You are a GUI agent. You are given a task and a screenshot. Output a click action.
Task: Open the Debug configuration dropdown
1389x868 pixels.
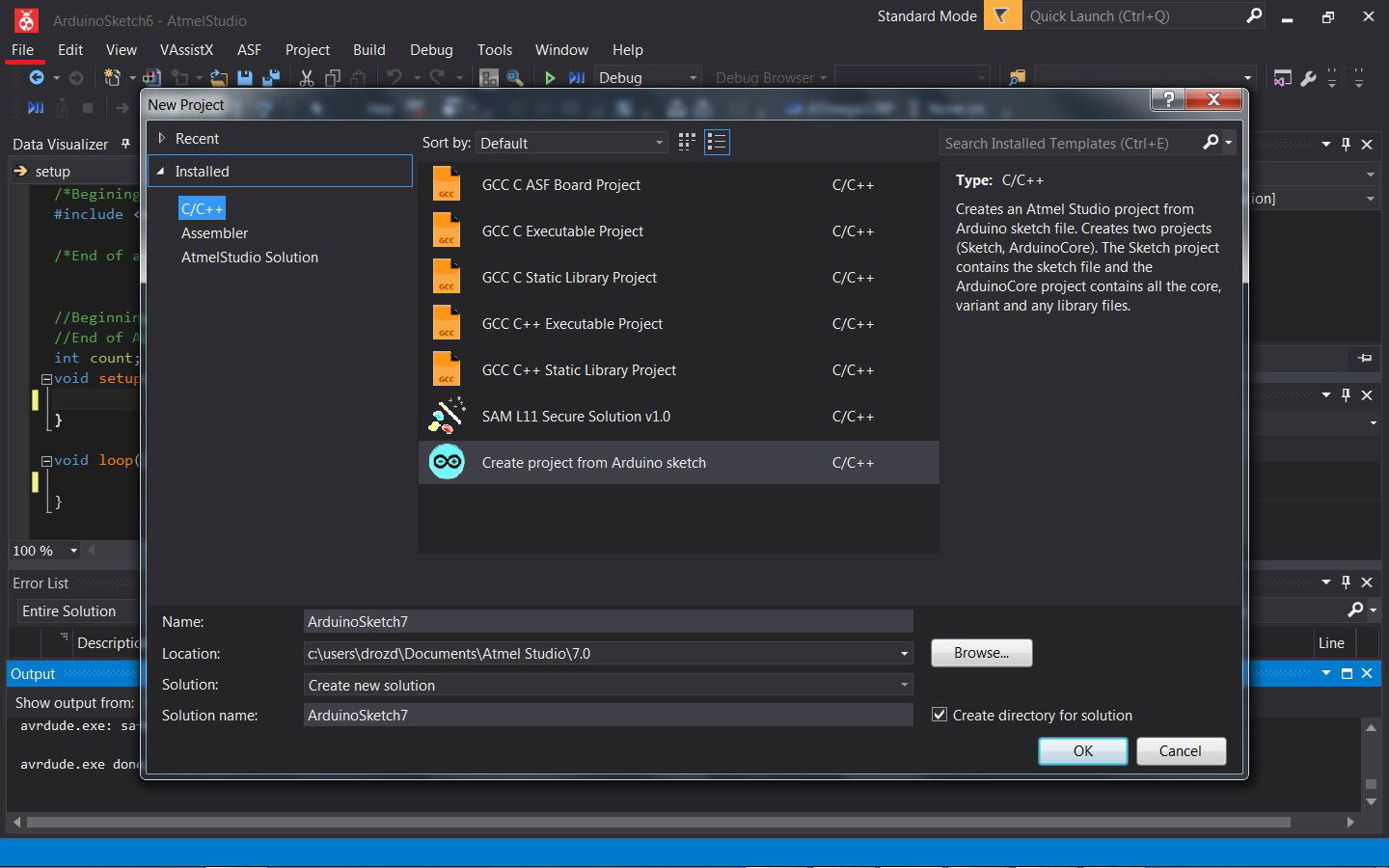648,77
